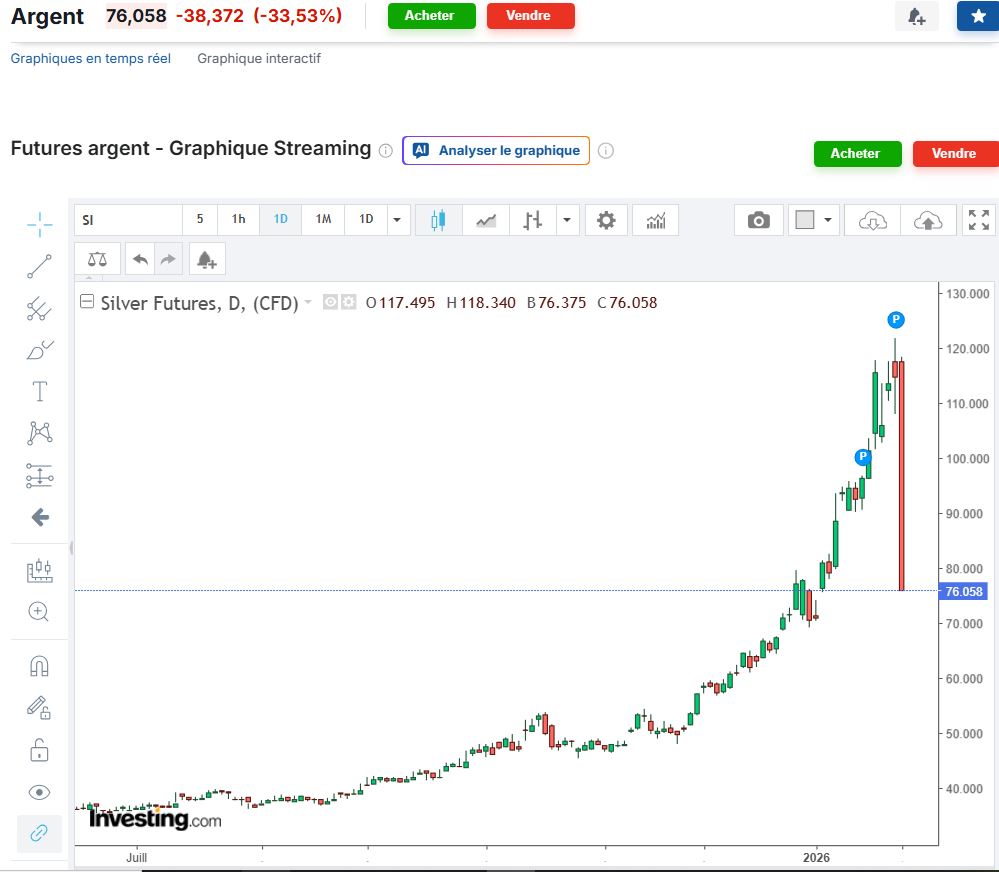Image resolution: width=999 pixels, height=872 pixels.
Task: Expand chart style dropdown arrow
Action: pyautogui.click(x=567, y=220)
